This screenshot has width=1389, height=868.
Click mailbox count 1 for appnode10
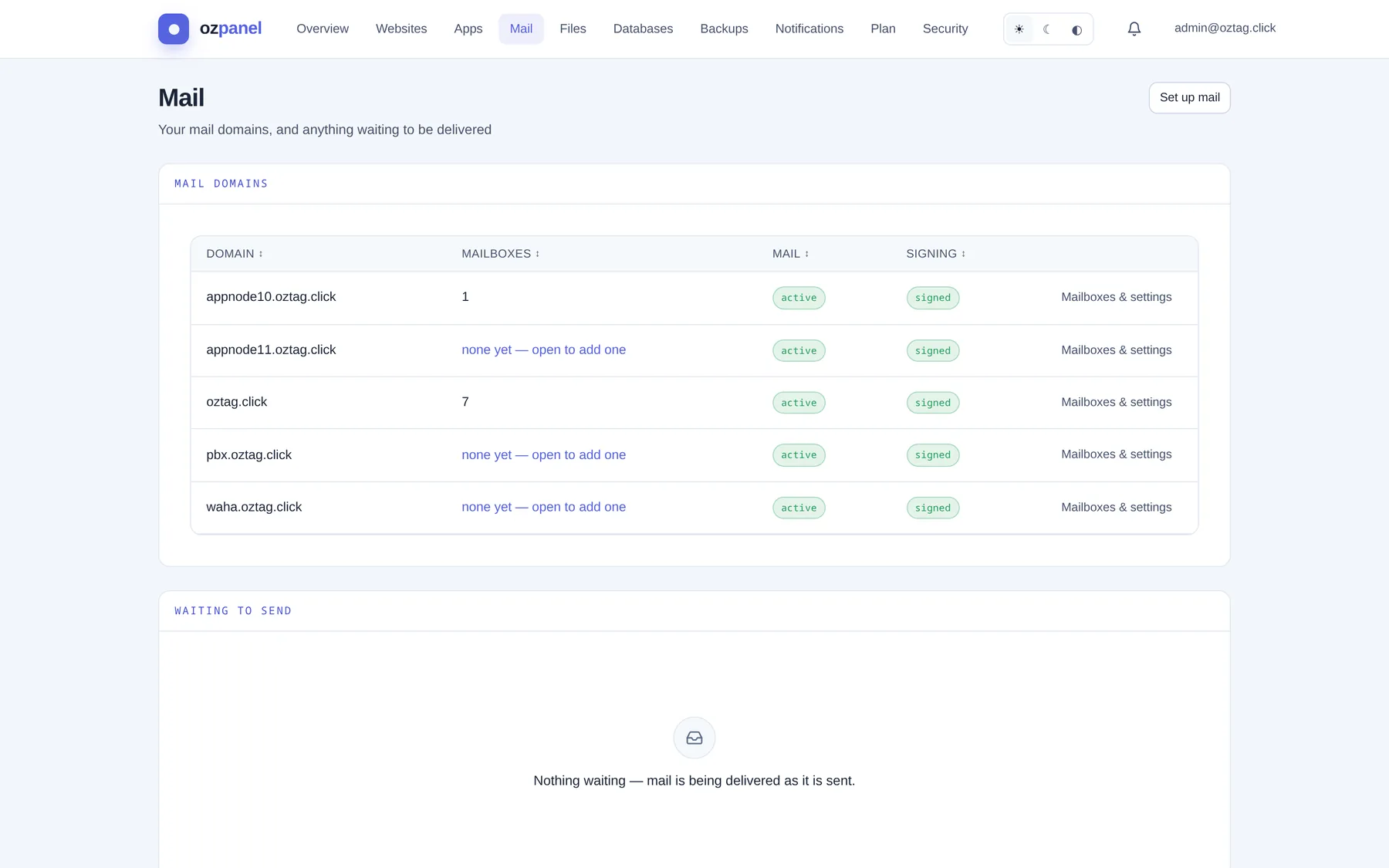point(465,297)
